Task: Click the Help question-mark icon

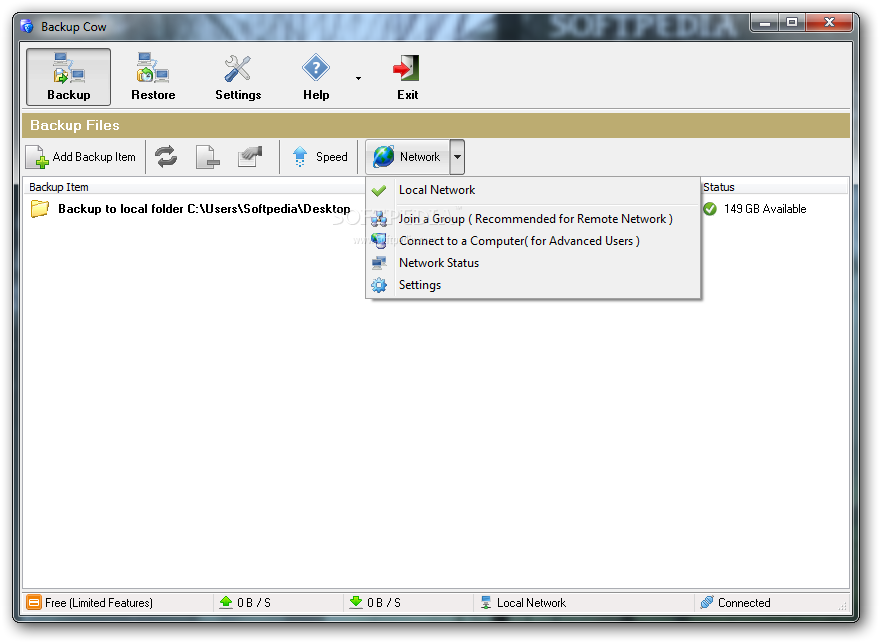Action: pyautogui.click(x=316, y=69)
